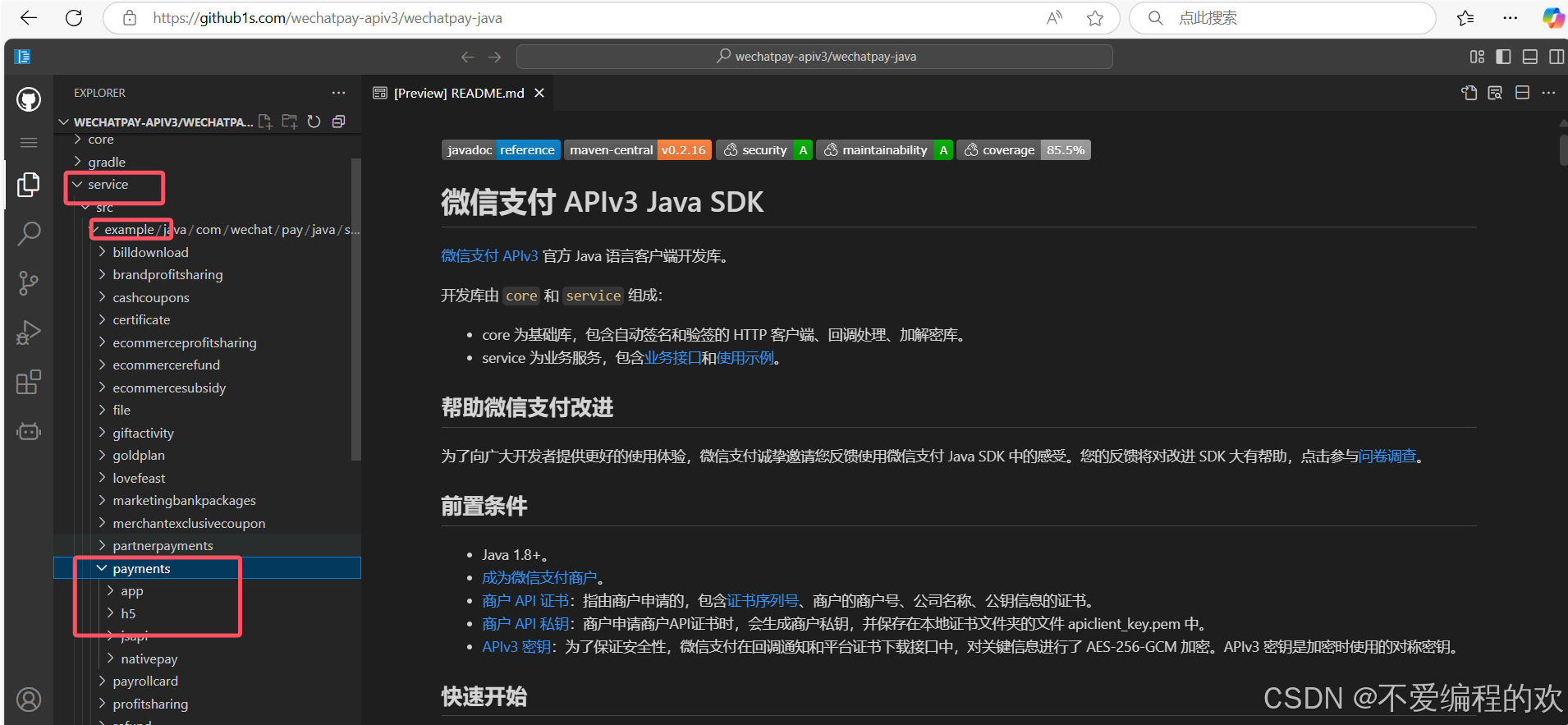Split the editor
The height and width of the screenshot is (725, 1568).
(x=1522, y=93)
